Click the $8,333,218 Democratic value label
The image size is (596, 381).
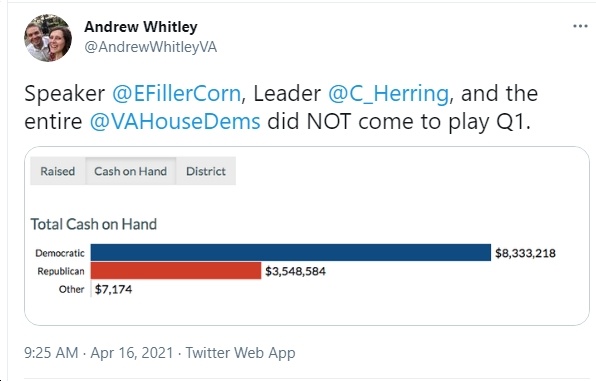[x=525, y=253]
